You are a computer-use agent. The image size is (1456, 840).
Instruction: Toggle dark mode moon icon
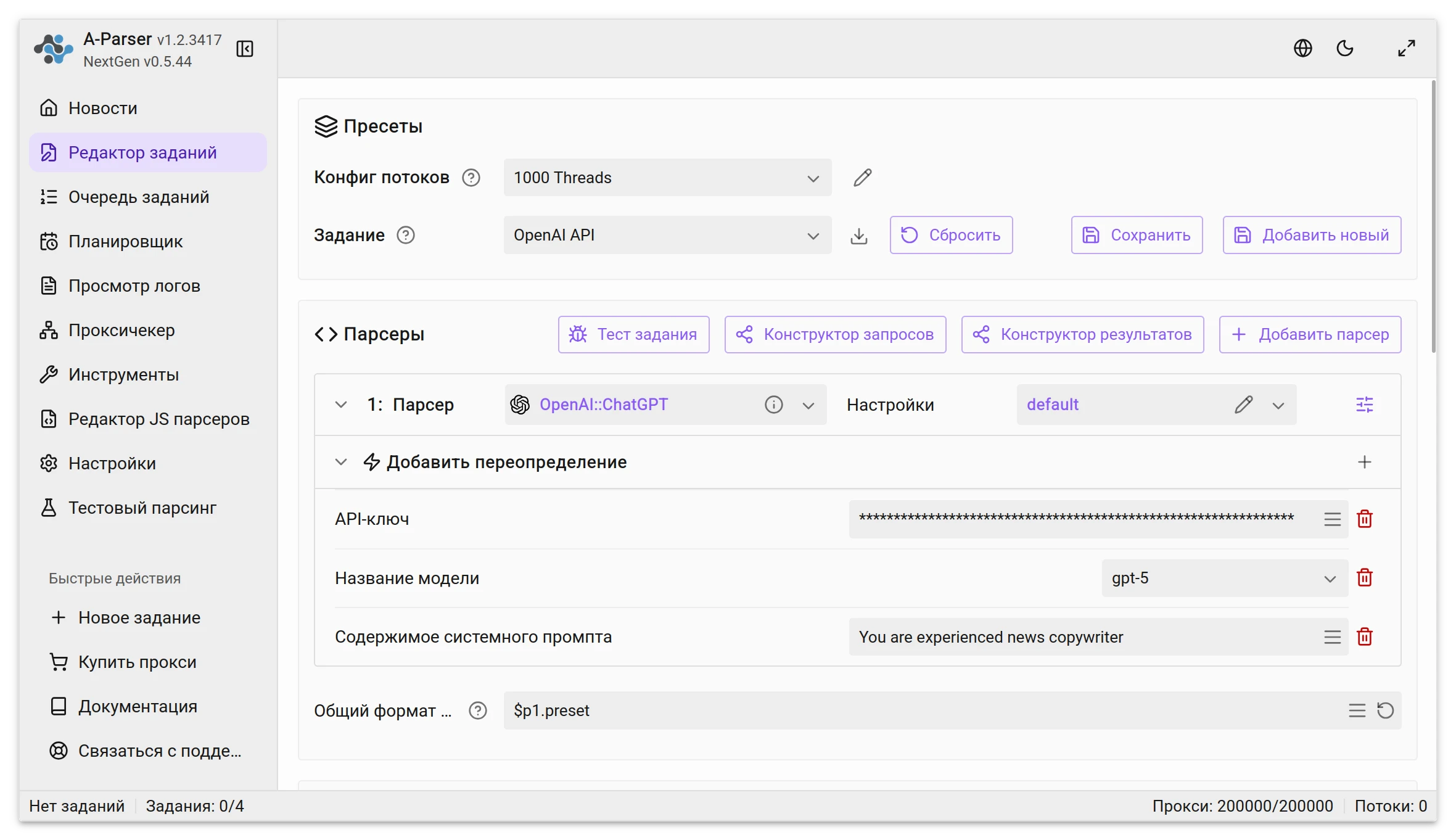coord(1345,48)
